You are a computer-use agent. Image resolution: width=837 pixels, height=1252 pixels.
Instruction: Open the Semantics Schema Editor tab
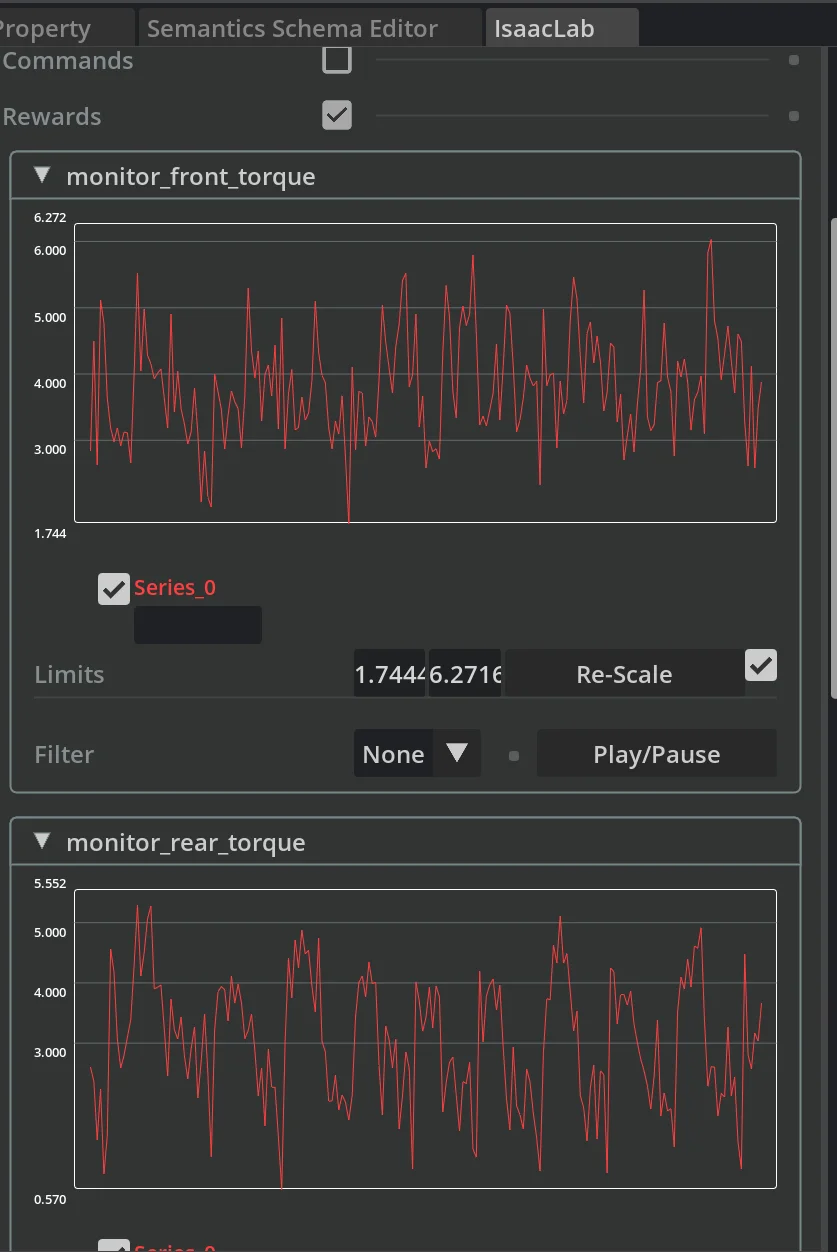pyautogui.click(x=292, y=29)
